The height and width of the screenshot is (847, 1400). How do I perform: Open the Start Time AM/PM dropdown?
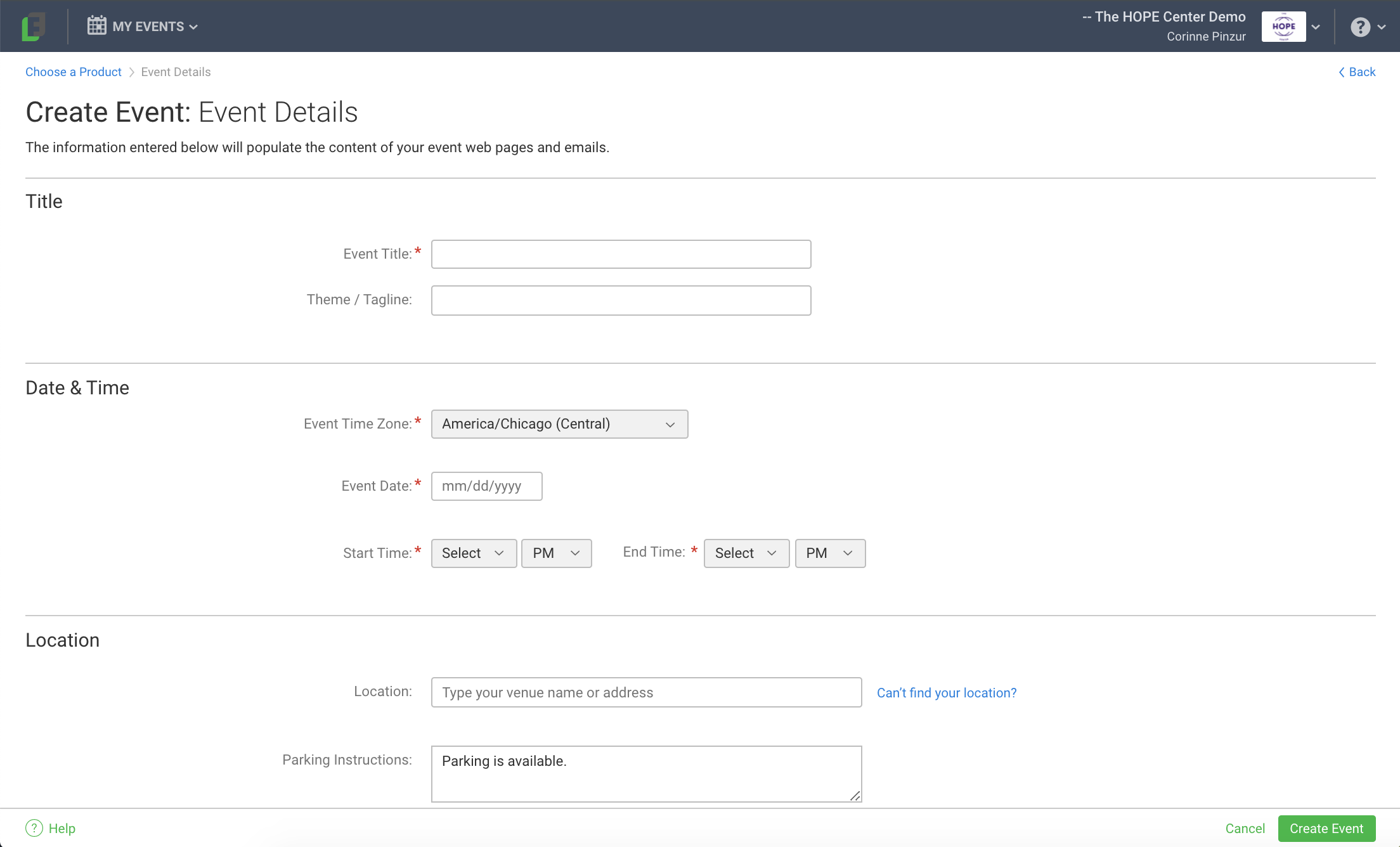coord(556,553)
